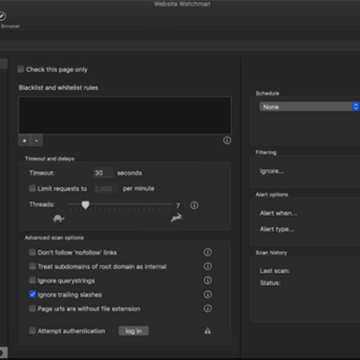Viewport: 360px width, 360px height.
Task: Click the Threads value 7
Action: click(x=178, y=205)
